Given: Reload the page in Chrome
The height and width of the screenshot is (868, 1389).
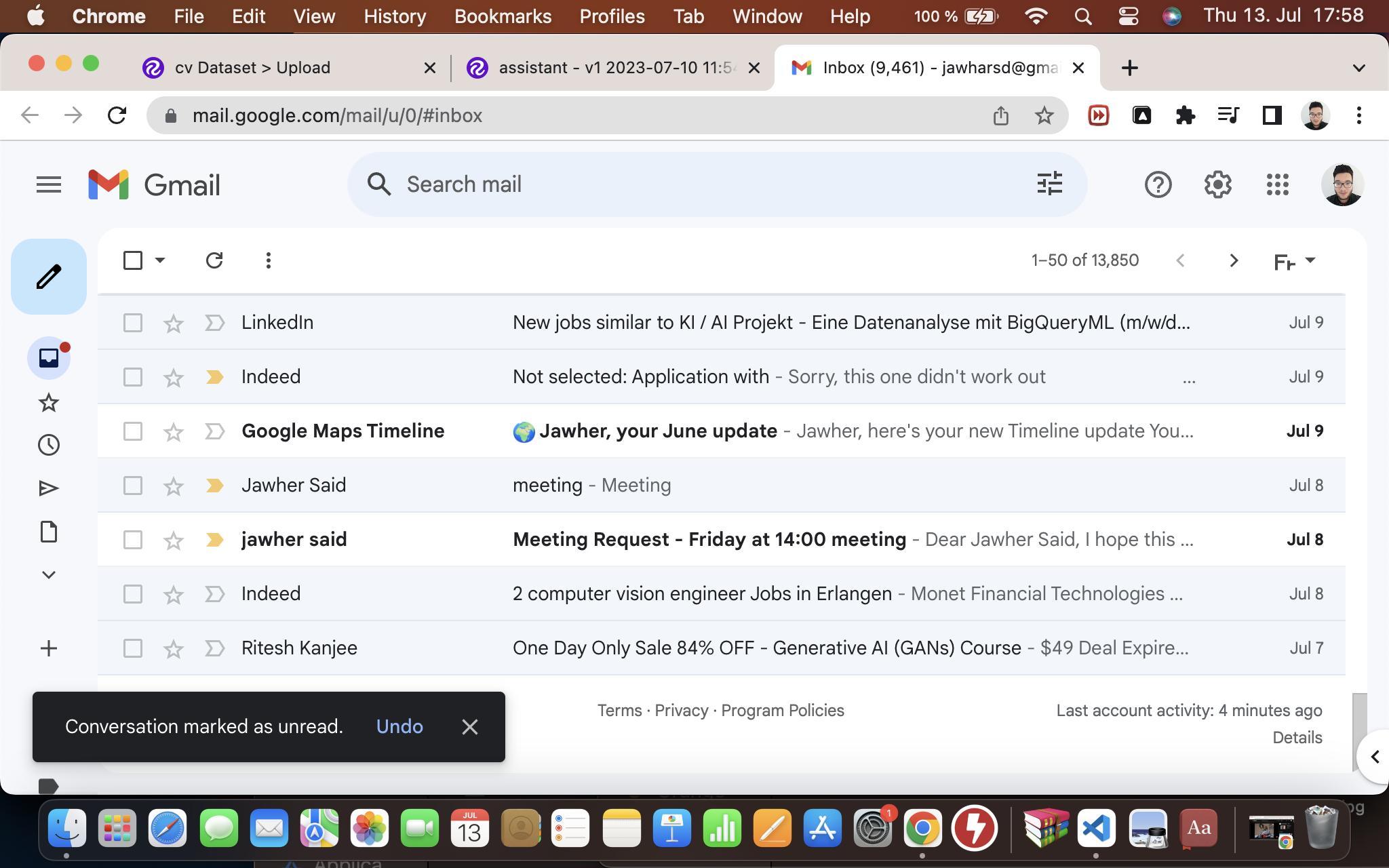Looking at the screenshot, I should pyautogui.click(x=117, y=115).
